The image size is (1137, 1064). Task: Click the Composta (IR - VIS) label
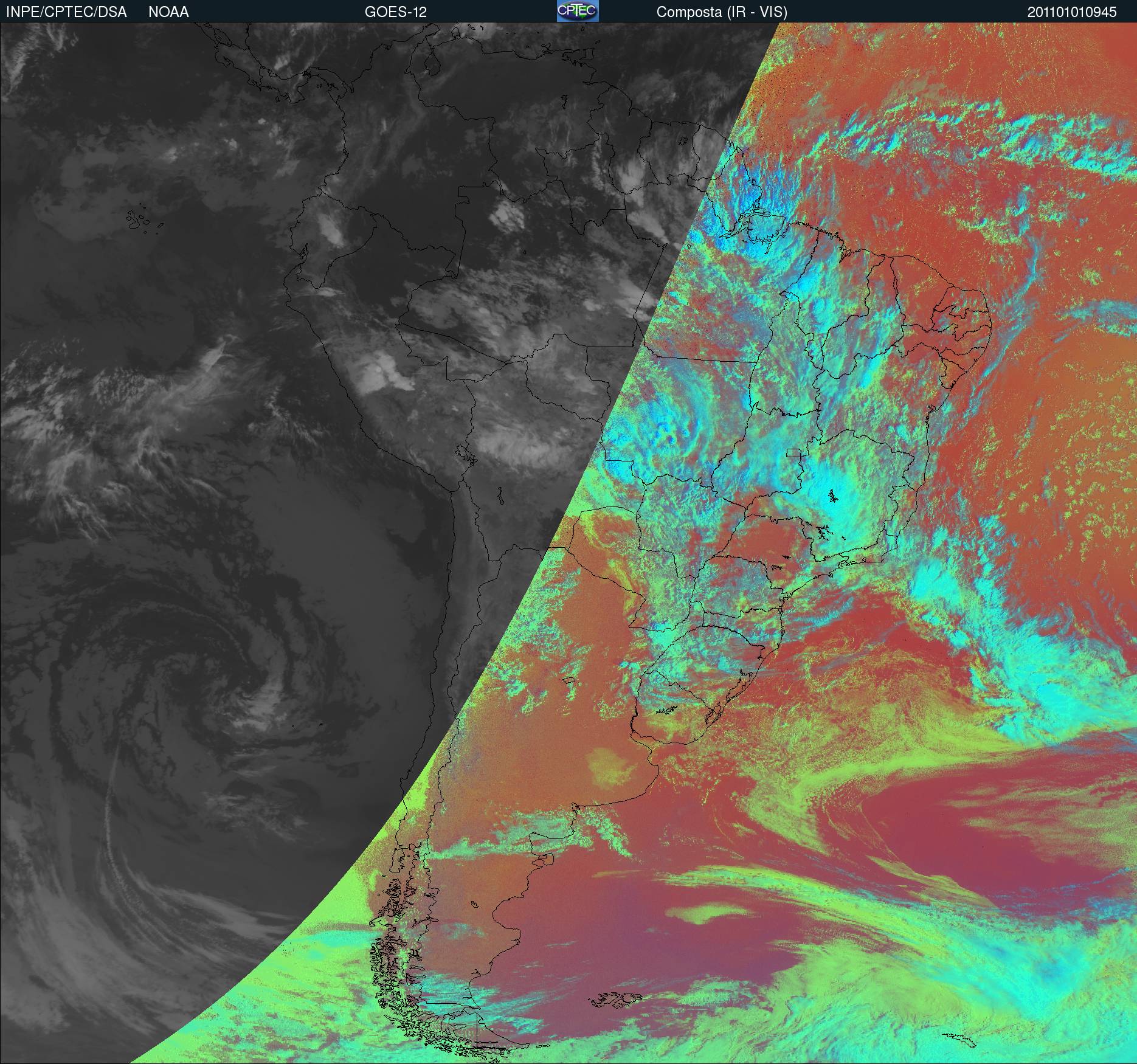(x=722, y=13)
